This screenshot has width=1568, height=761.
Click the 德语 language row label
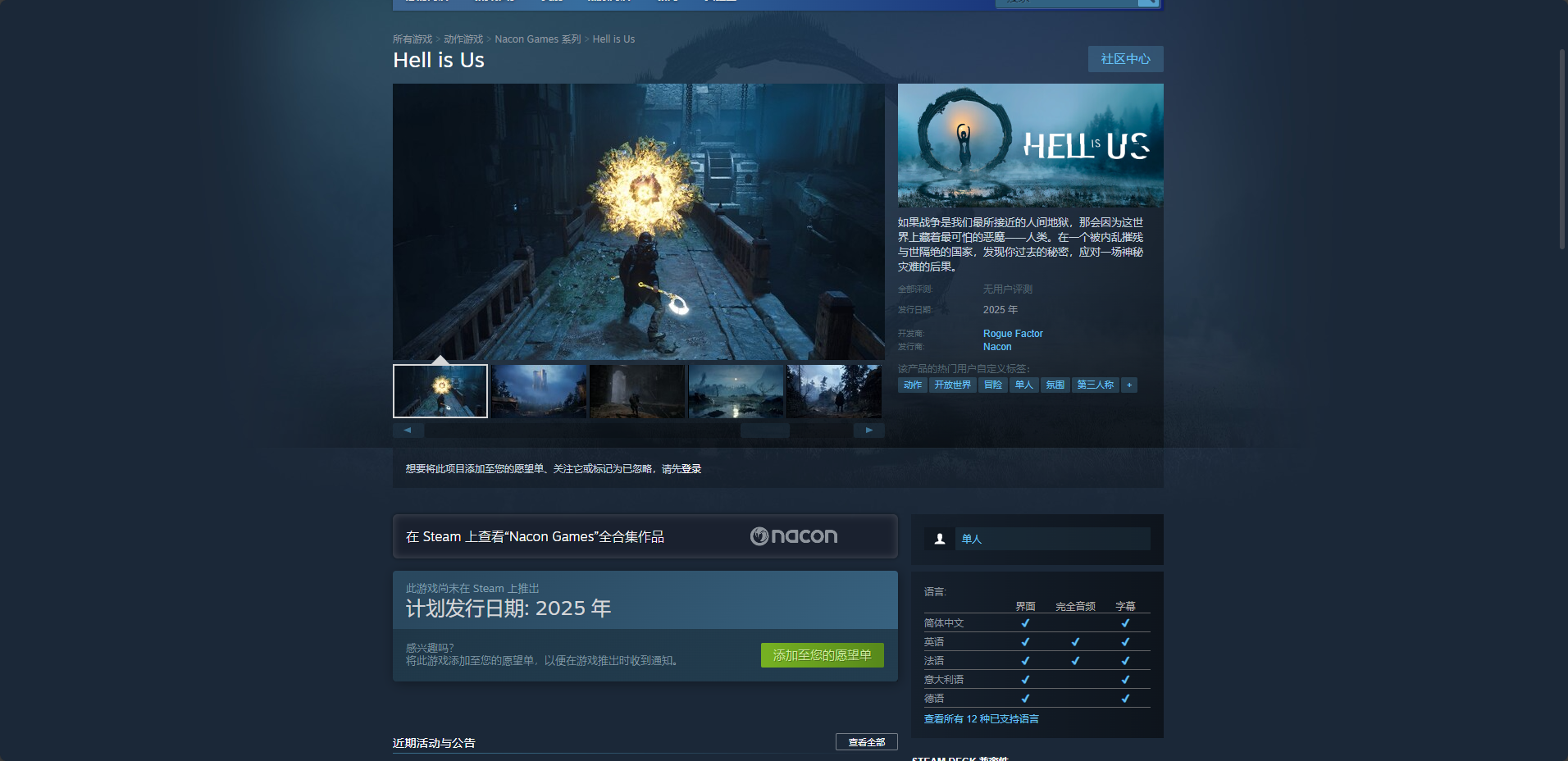pos(934,699)
